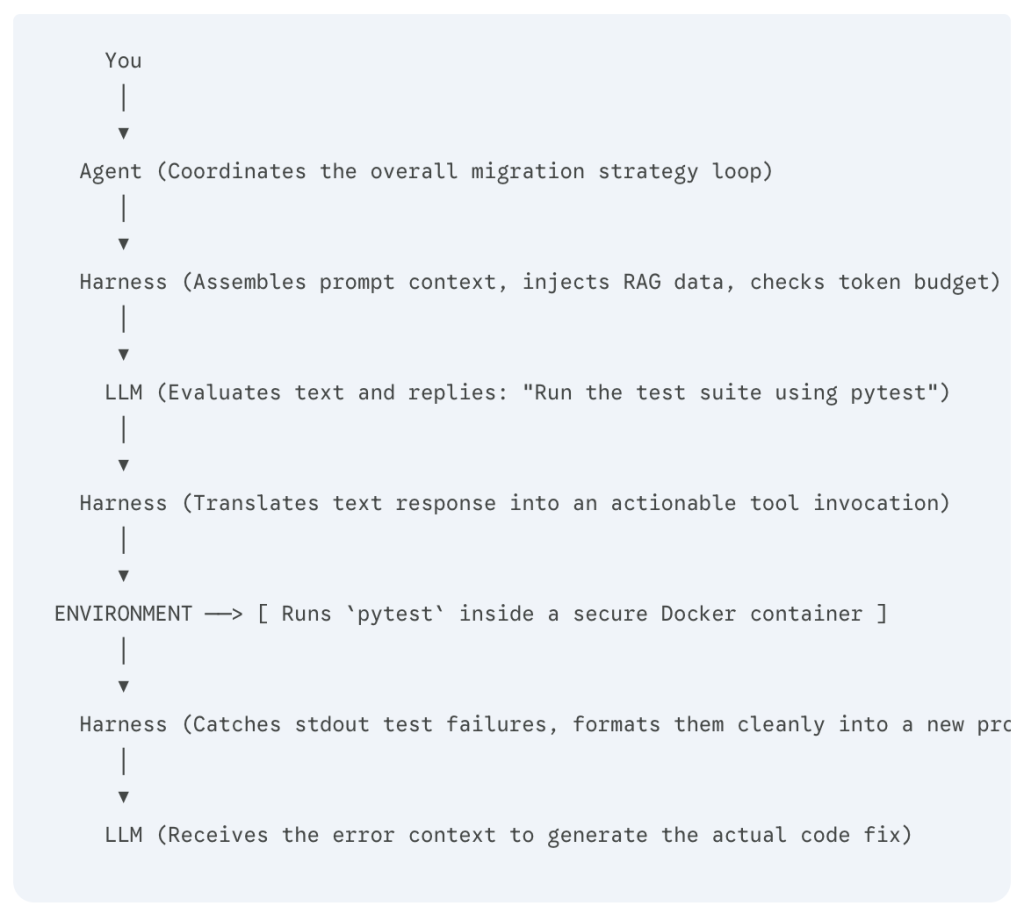Click the quoted "Run the test suite using pytest"
1024x913 pixels.
[730, 392]
